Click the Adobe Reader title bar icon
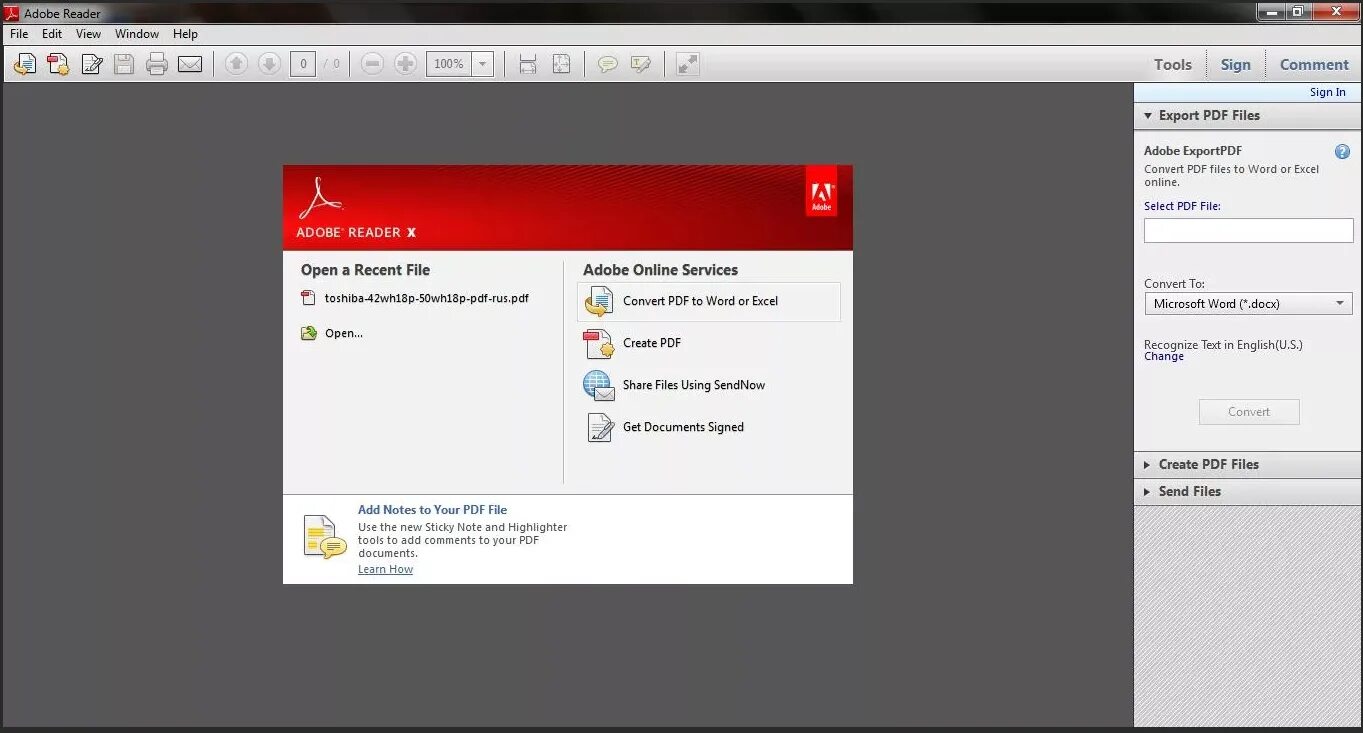Image resolution: width=1363 pixels, height=733 pixels. click(x=12, y=13)
